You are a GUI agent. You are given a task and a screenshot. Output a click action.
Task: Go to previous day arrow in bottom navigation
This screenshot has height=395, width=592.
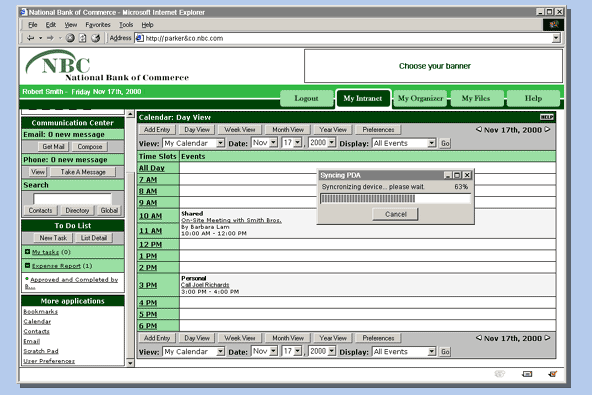point(479,338)
